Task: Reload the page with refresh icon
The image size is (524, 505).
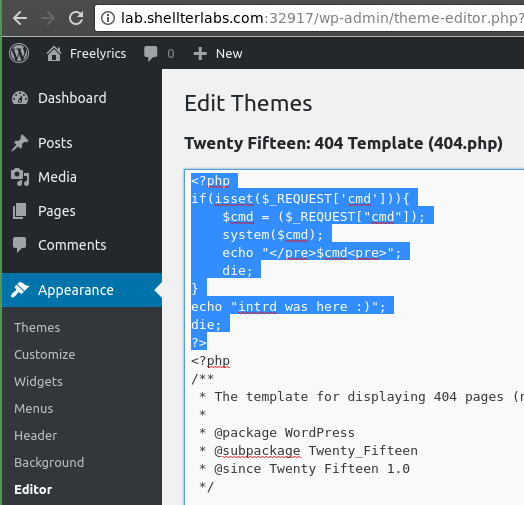Action: (76, 18)
